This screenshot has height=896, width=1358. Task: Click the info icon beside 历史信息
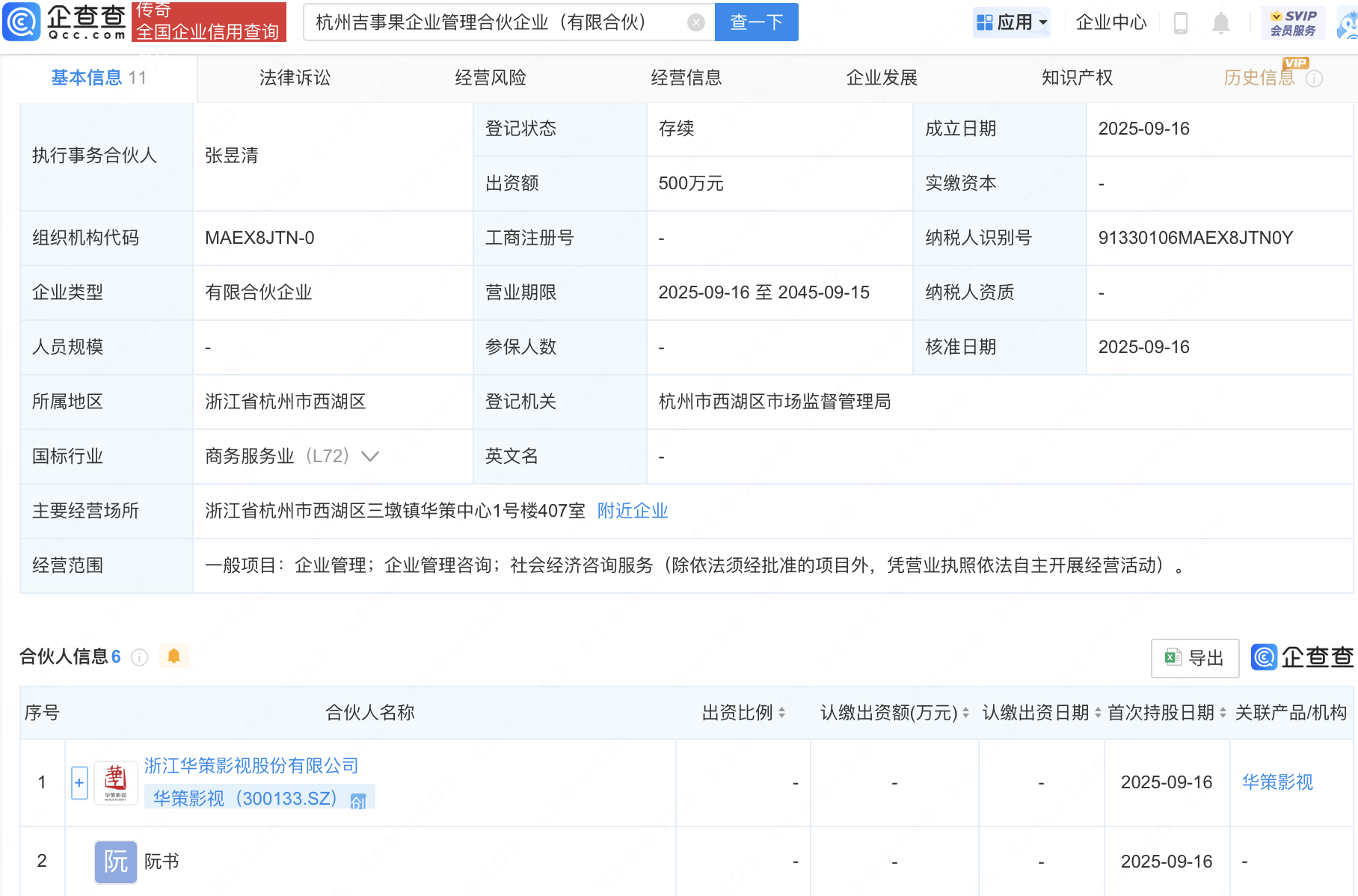pos(1314,79)
